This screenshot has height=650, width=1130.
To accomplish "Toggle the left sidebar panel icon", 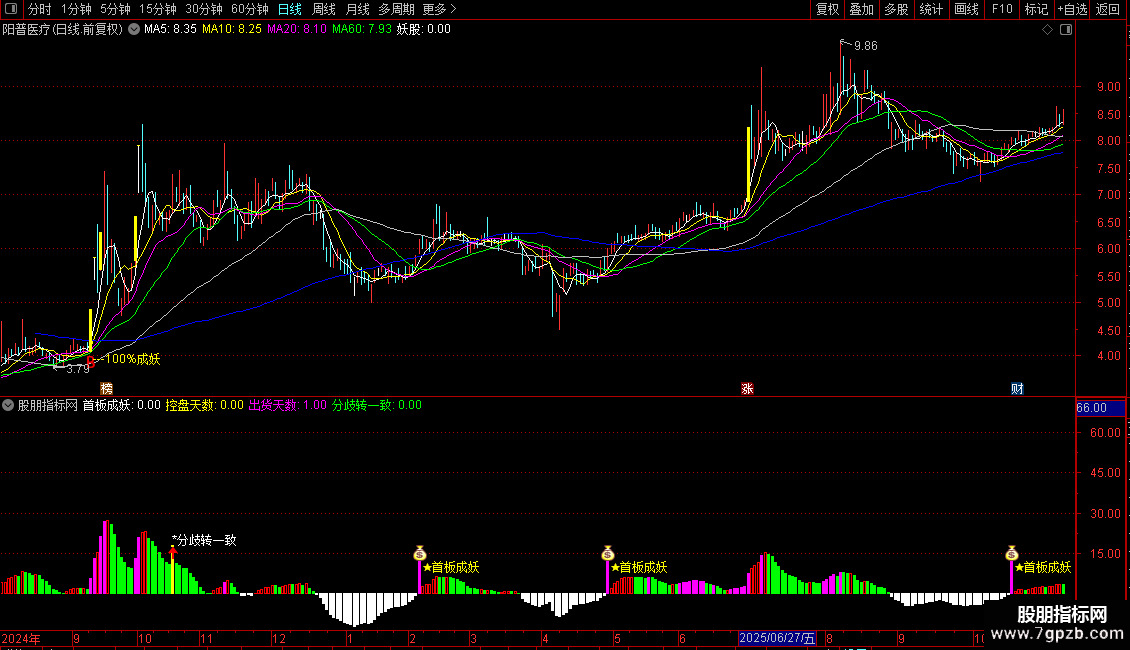I will pos(11,9).
